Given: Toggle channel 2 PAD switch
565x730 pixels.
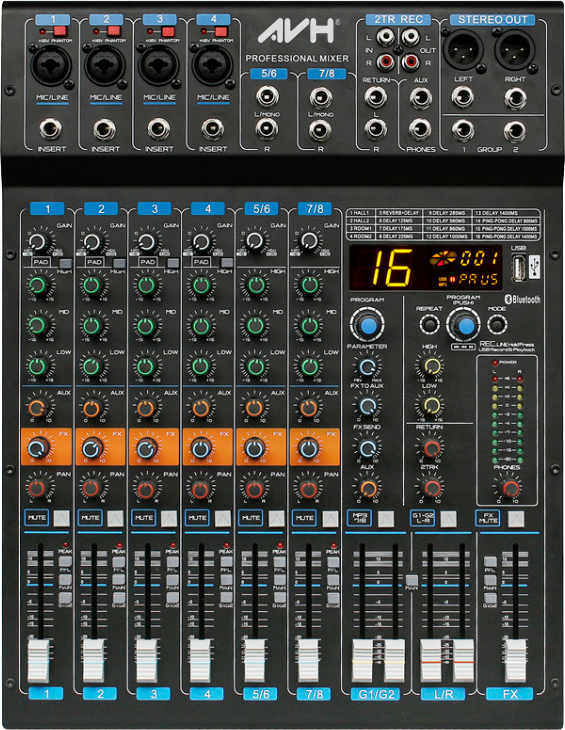Looking at the screenshot, I should coord(119,263).
